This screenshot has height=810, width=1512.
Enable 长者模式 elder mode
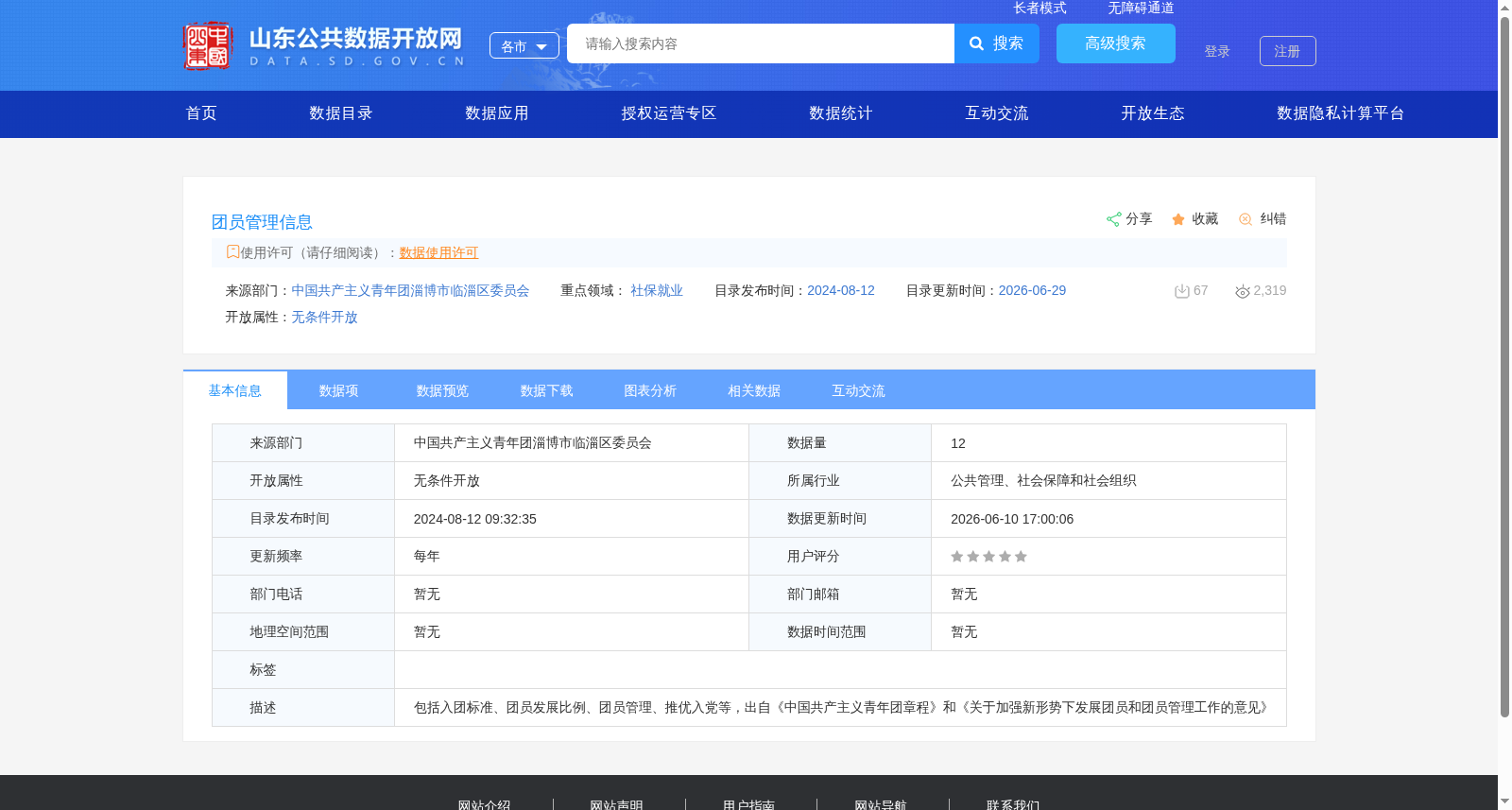1039,8
